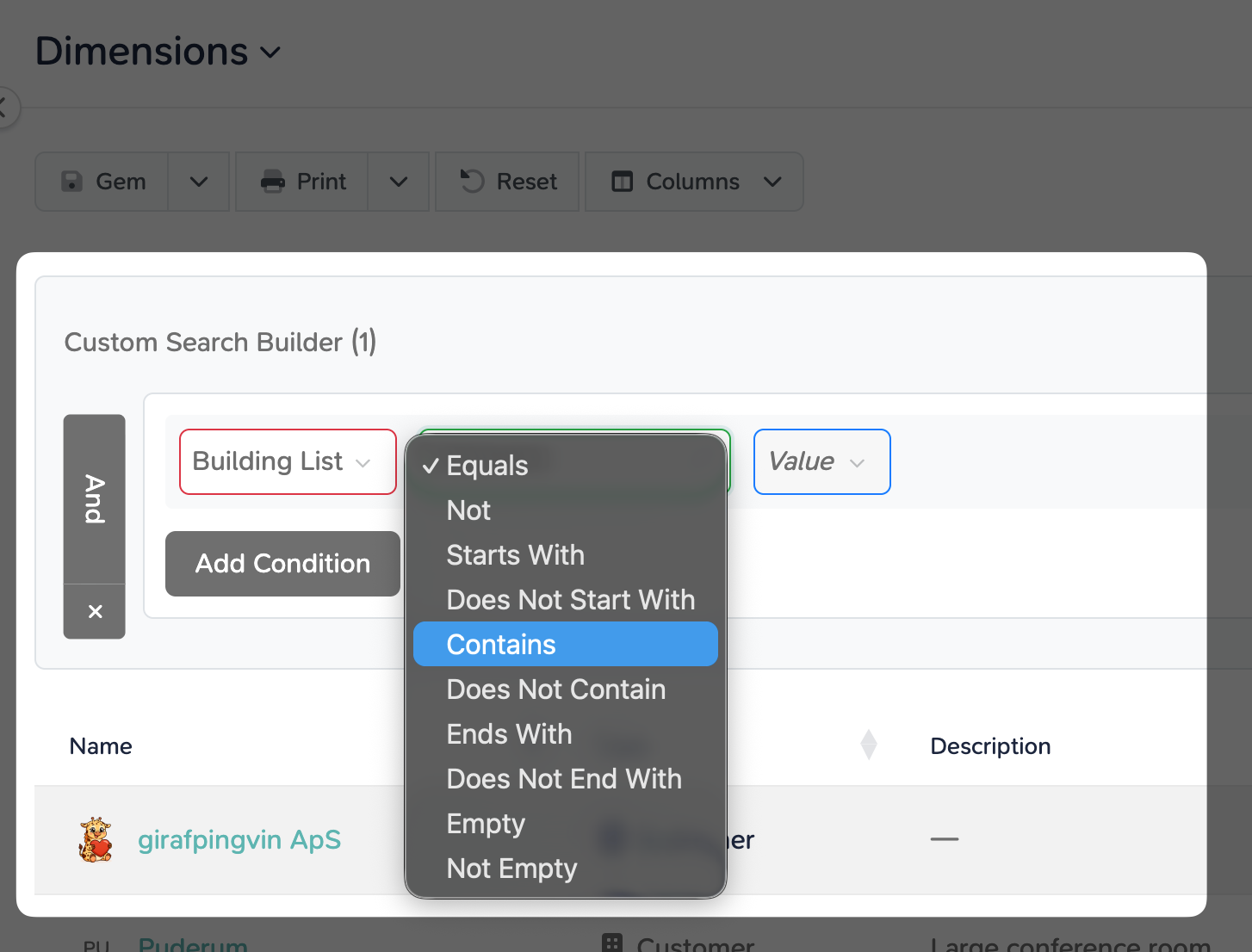Click the printer icon on Print button

coord(273,182)
